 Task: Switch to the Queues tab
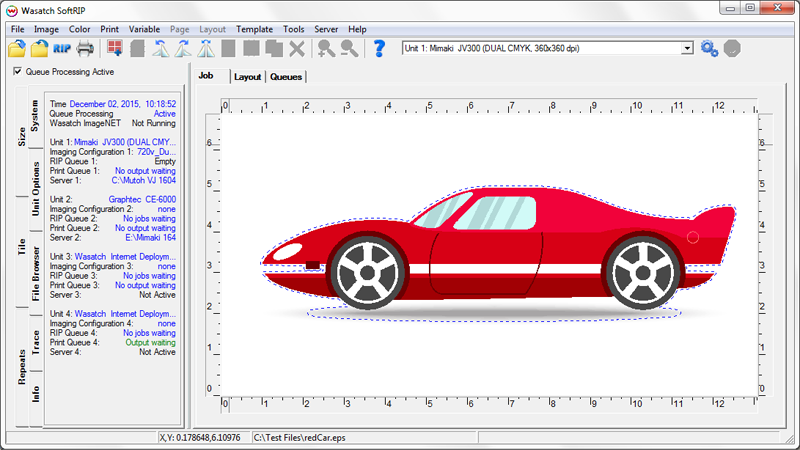(286, 77)
